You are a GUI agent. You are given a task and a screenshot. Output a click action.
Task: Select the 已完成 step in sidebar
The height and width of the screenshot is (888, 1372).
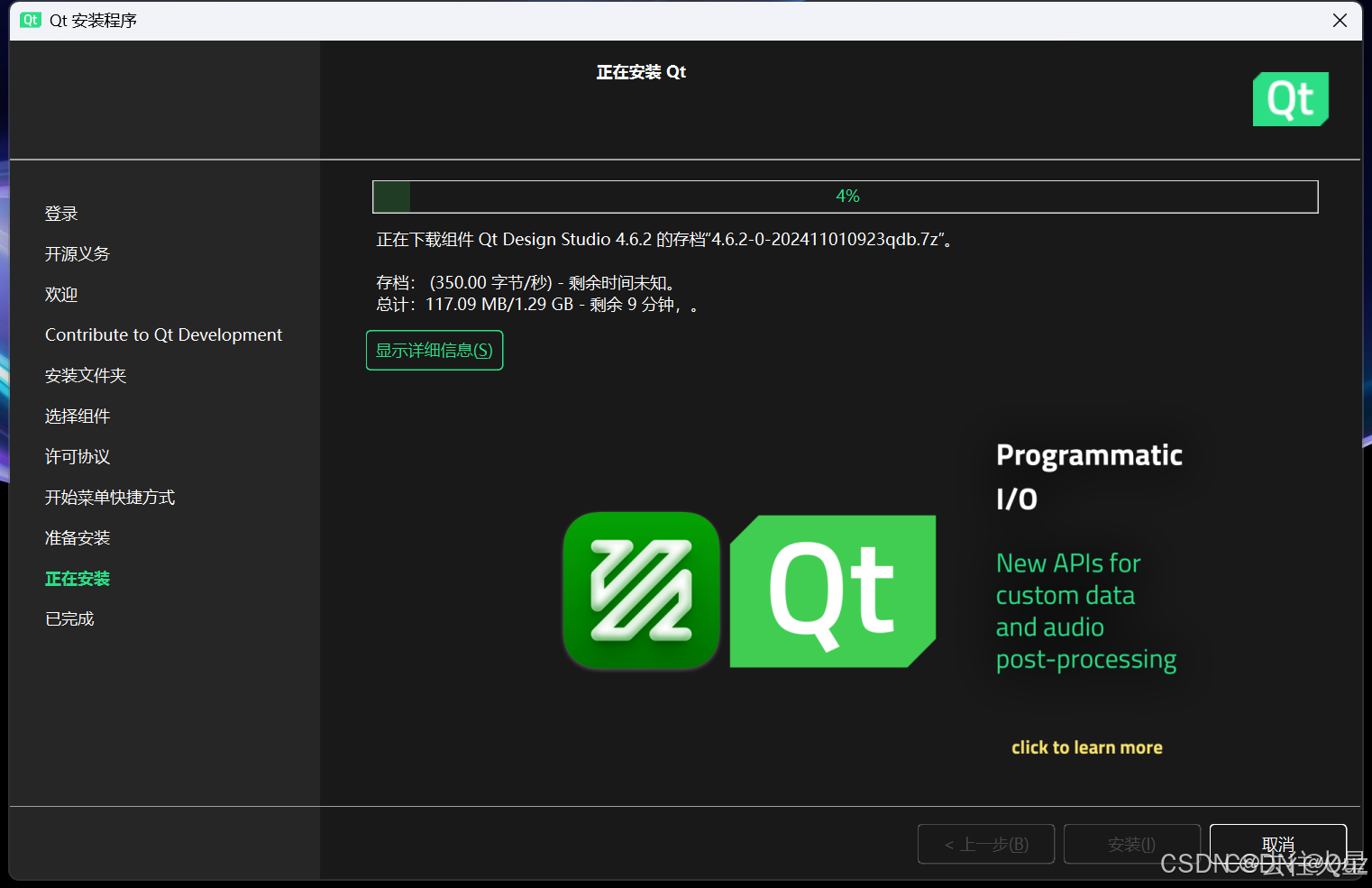tap(69, 618)
